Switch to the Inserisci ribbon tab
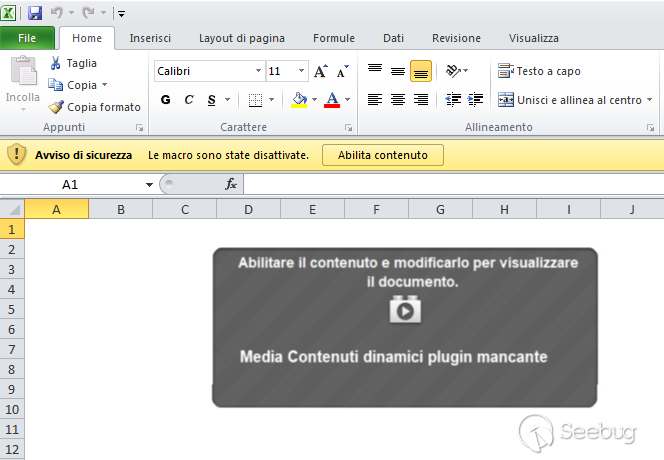 click(x=150, y=38)
